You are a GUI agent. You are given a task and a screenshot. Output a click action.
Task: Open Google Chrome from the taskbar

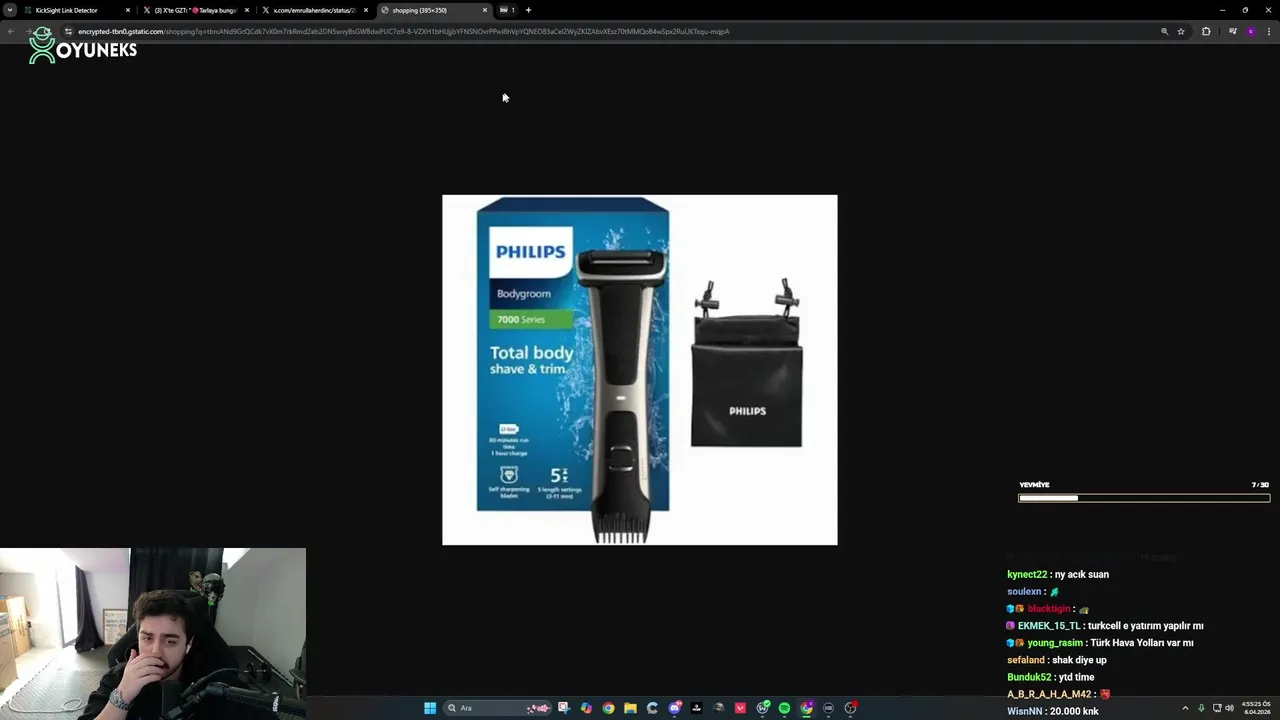[608, 708]
